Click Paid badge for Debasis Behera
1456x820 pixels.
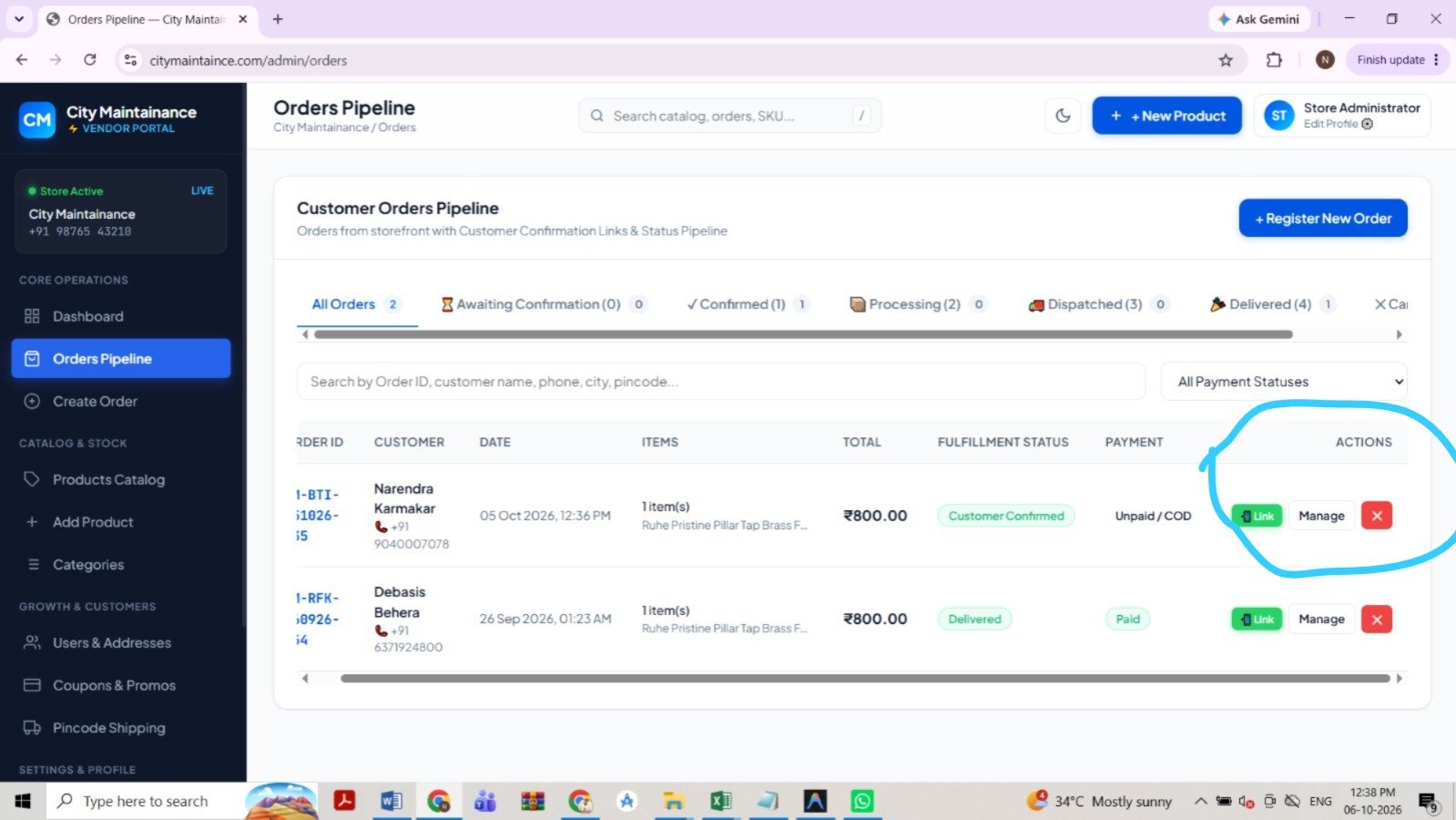point(1127,620)
